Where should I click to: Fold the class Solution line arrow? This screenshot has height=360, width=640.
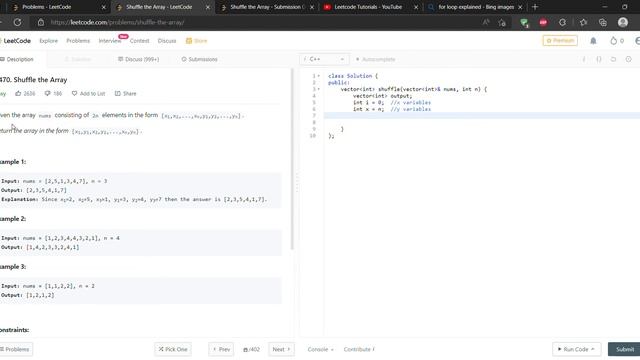click(319, 76)
